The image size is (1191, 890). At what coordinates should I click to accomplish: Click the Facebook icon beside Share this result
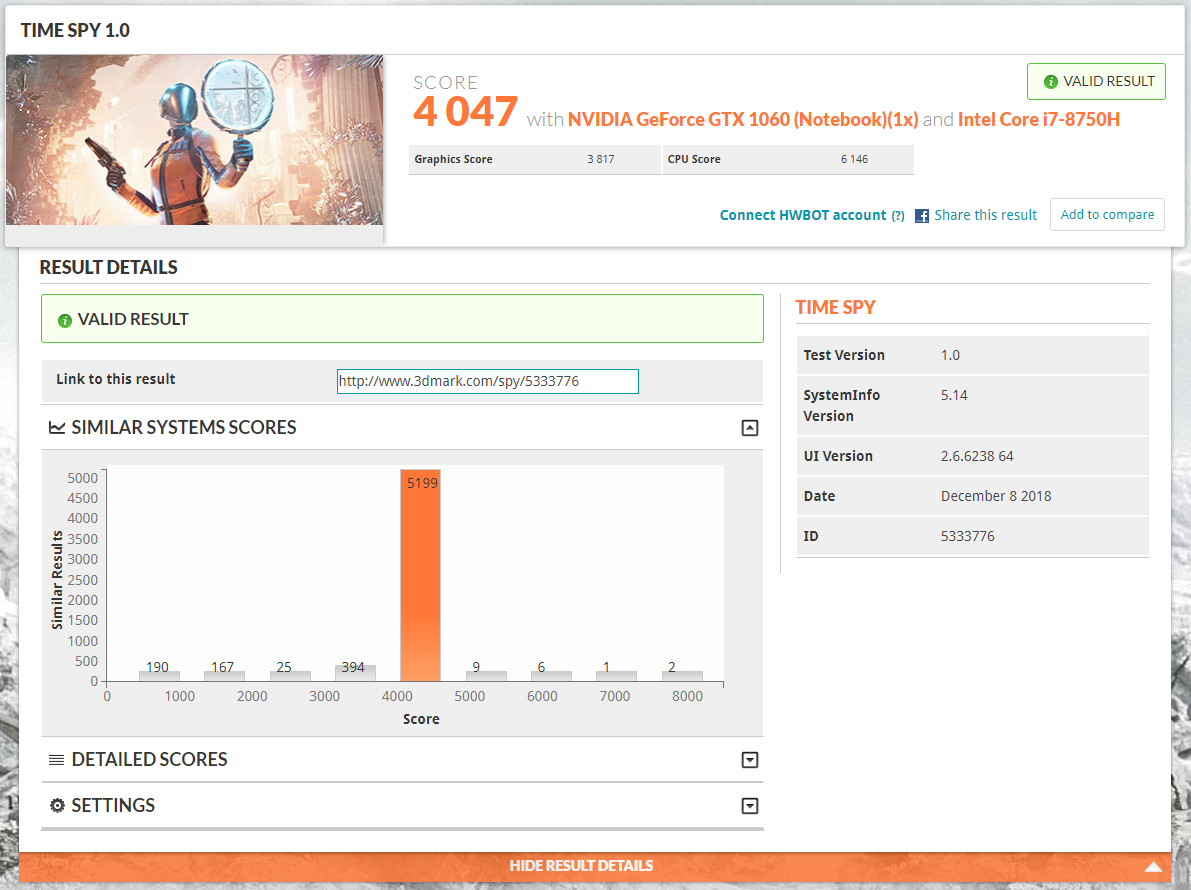[922, 216]
